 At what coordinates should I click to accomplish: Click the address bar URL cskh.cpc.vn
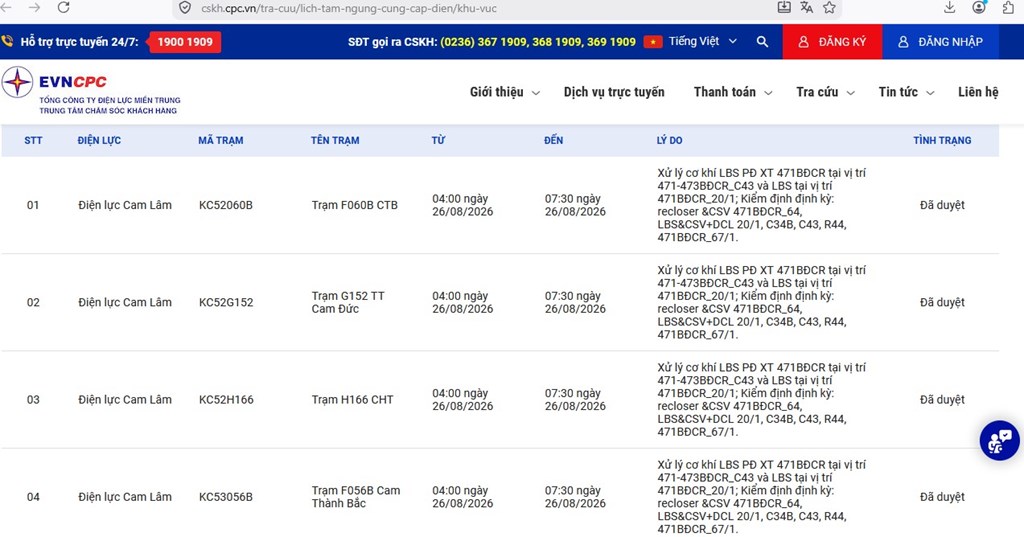(349, 8)
